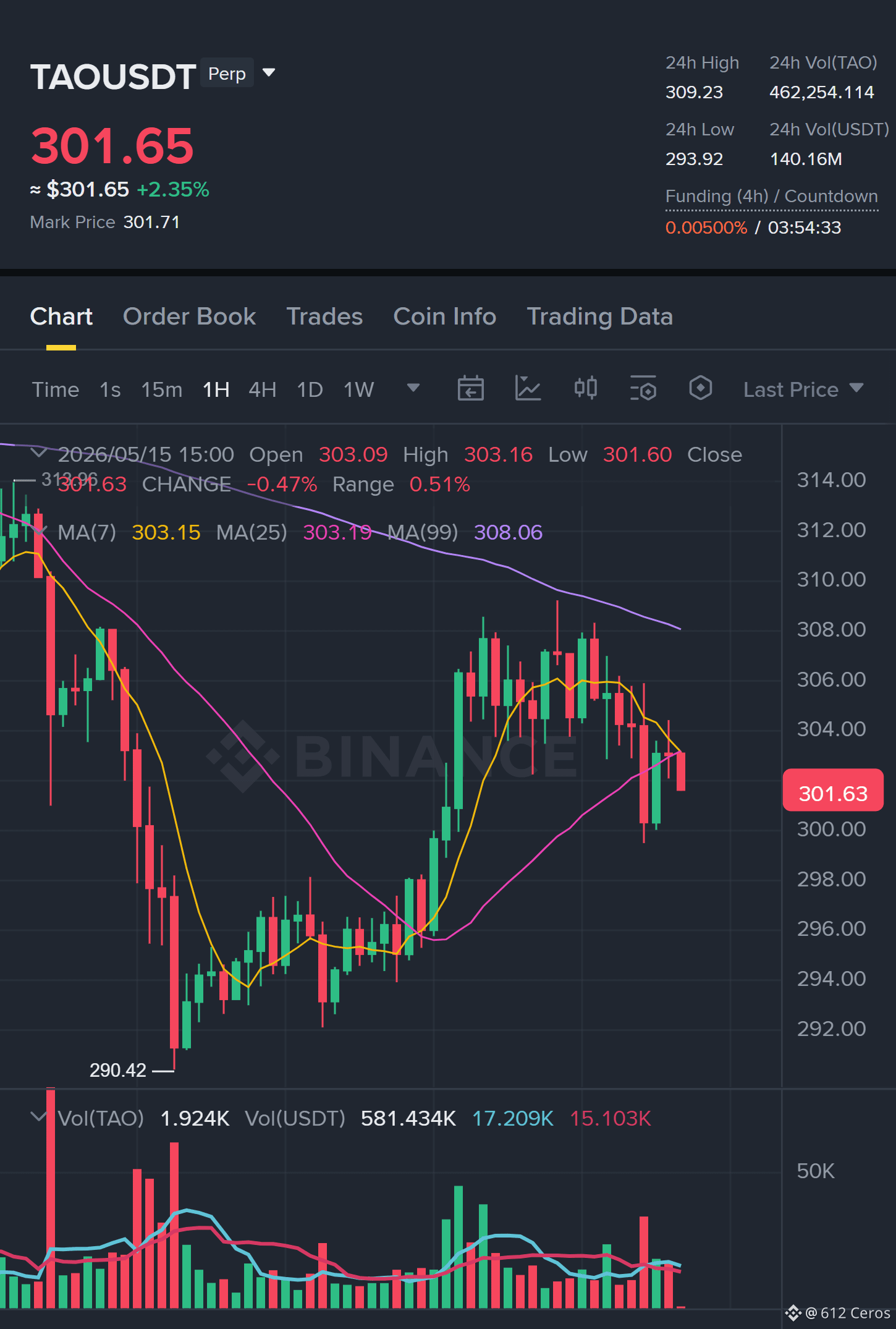
Task: Switch to the Trades tab
Action: pyautogui.click(x=324, y=316)
